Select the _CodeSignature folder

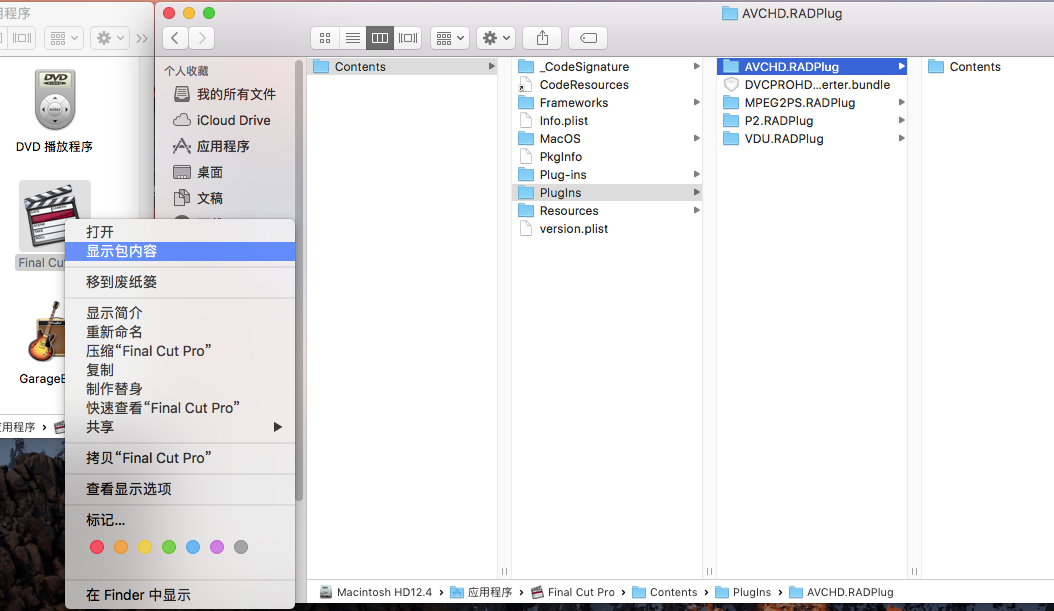(x=608, y=67)
